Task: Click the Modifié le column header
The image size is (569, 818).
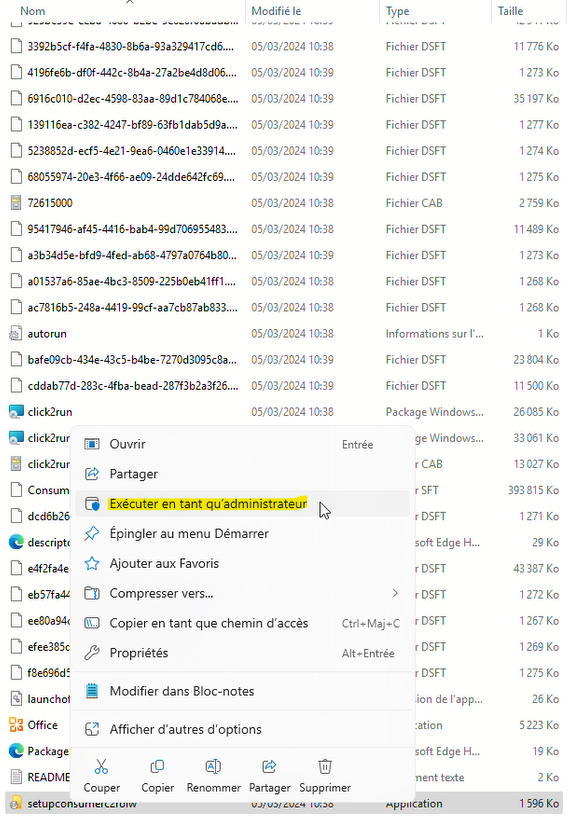Action: pyautogui.click(x=276, y=11)
